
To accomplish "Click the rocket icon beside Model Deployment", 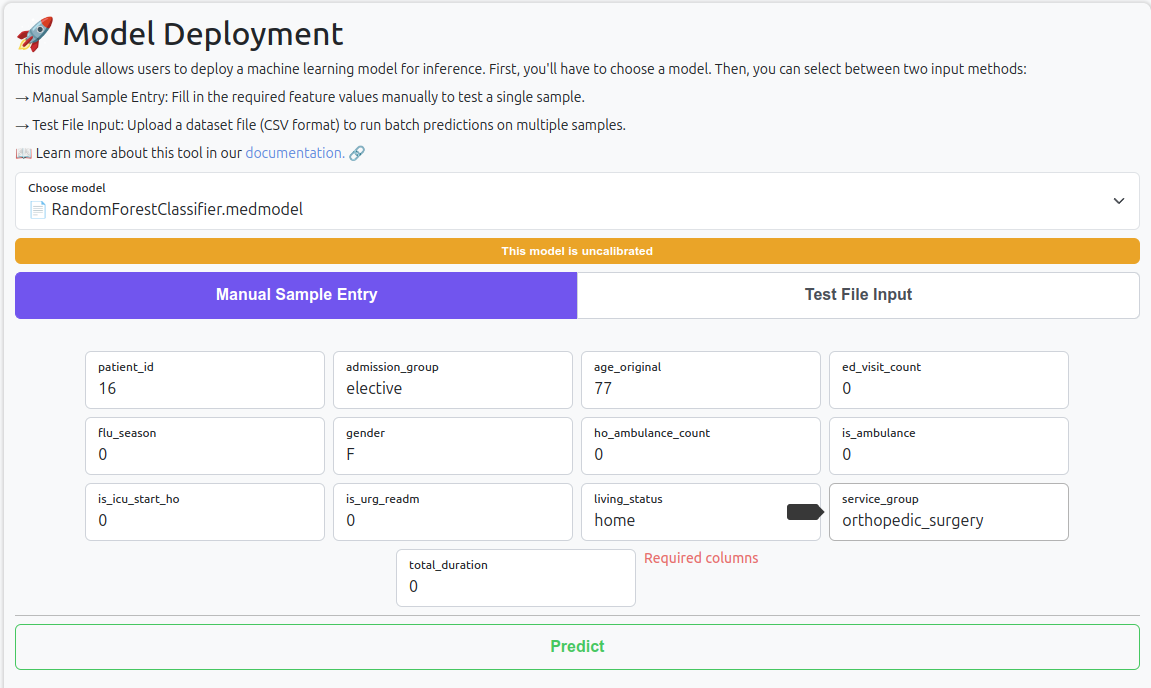I will point(35,34).
